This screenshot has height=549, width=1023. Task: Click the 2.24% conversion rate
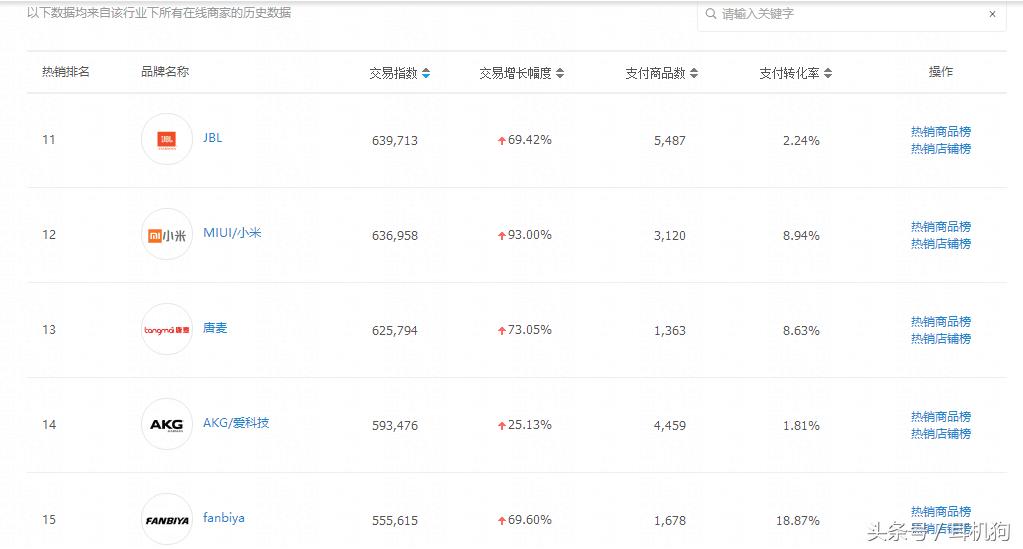[x=801, y=140]
